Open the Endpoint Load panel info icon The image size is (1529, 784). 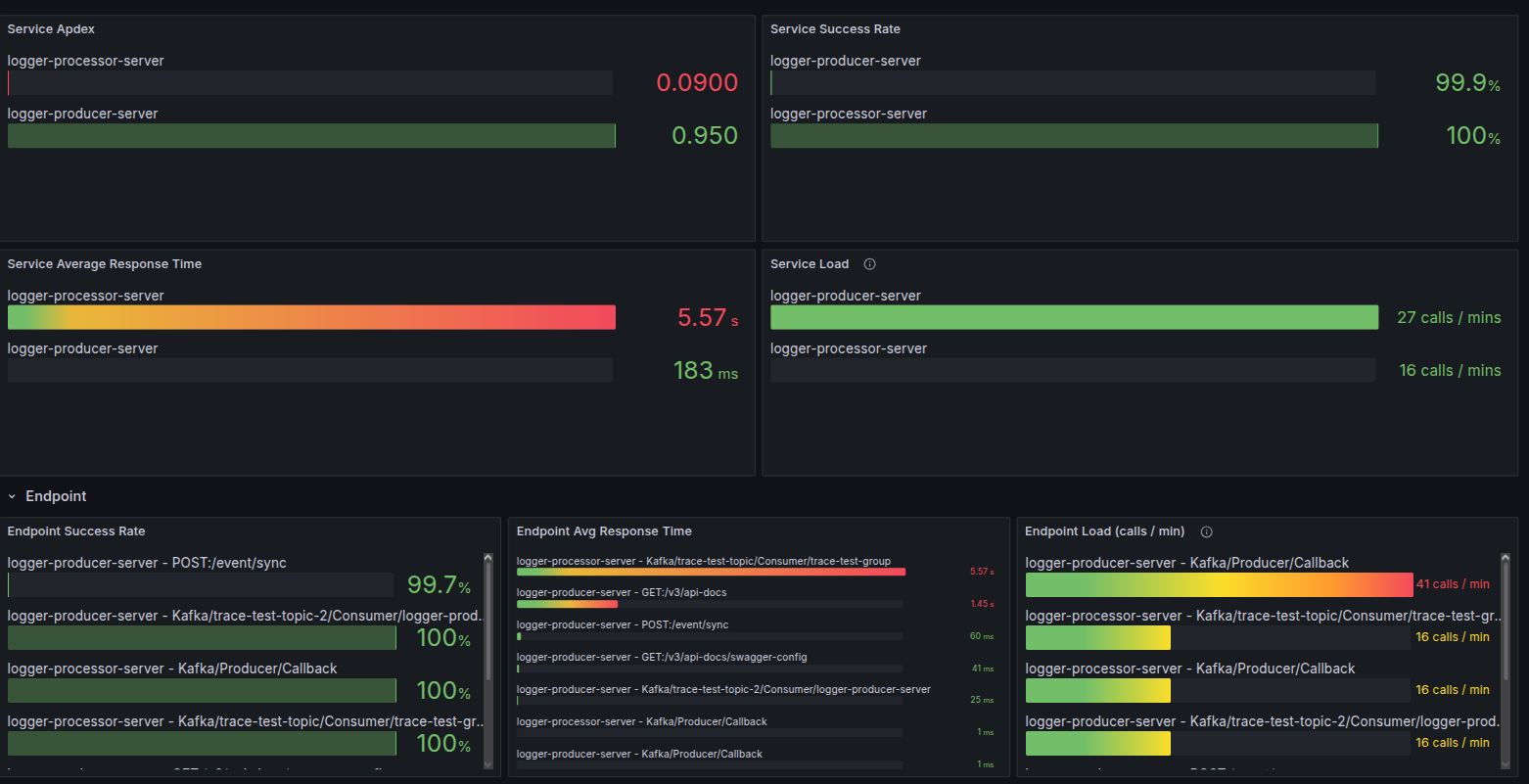(1206, 531)
